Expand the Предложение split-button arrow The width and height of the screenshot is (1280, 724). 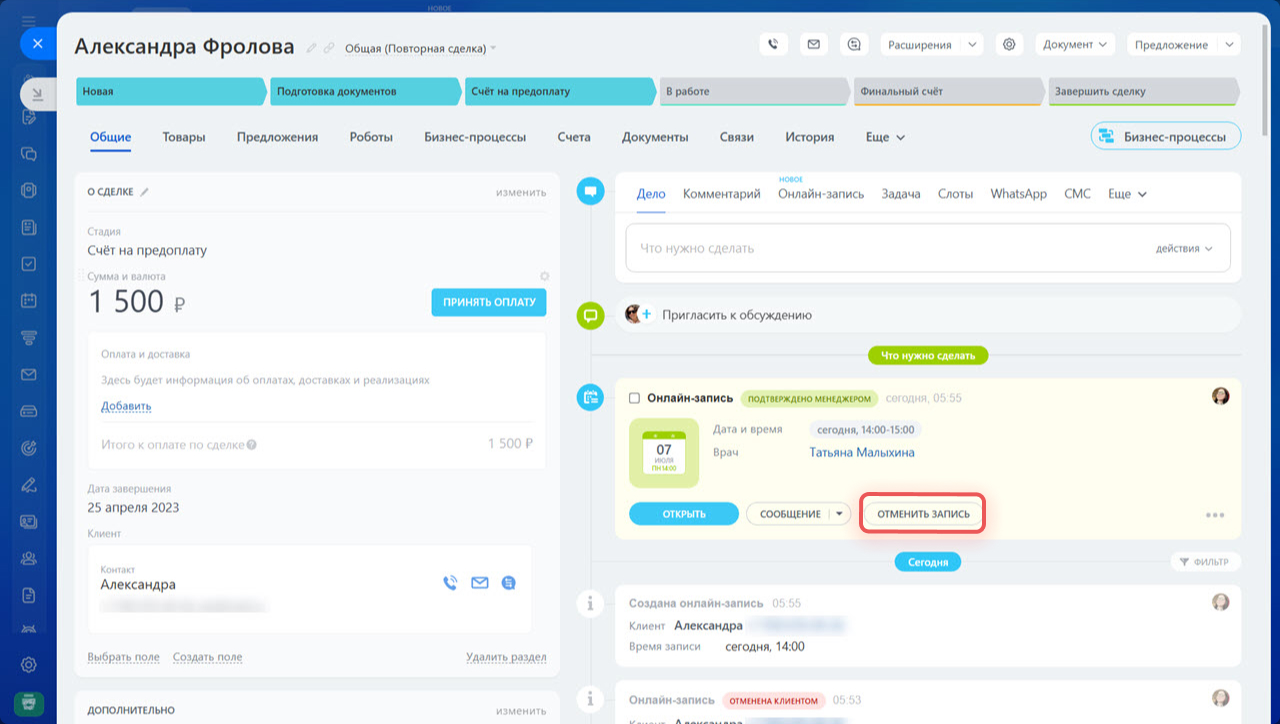1230,44
